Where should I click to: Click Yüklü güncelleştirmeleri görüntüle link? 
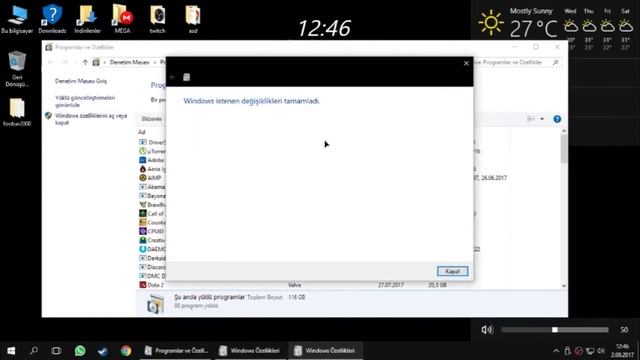[x=85, y=101]
